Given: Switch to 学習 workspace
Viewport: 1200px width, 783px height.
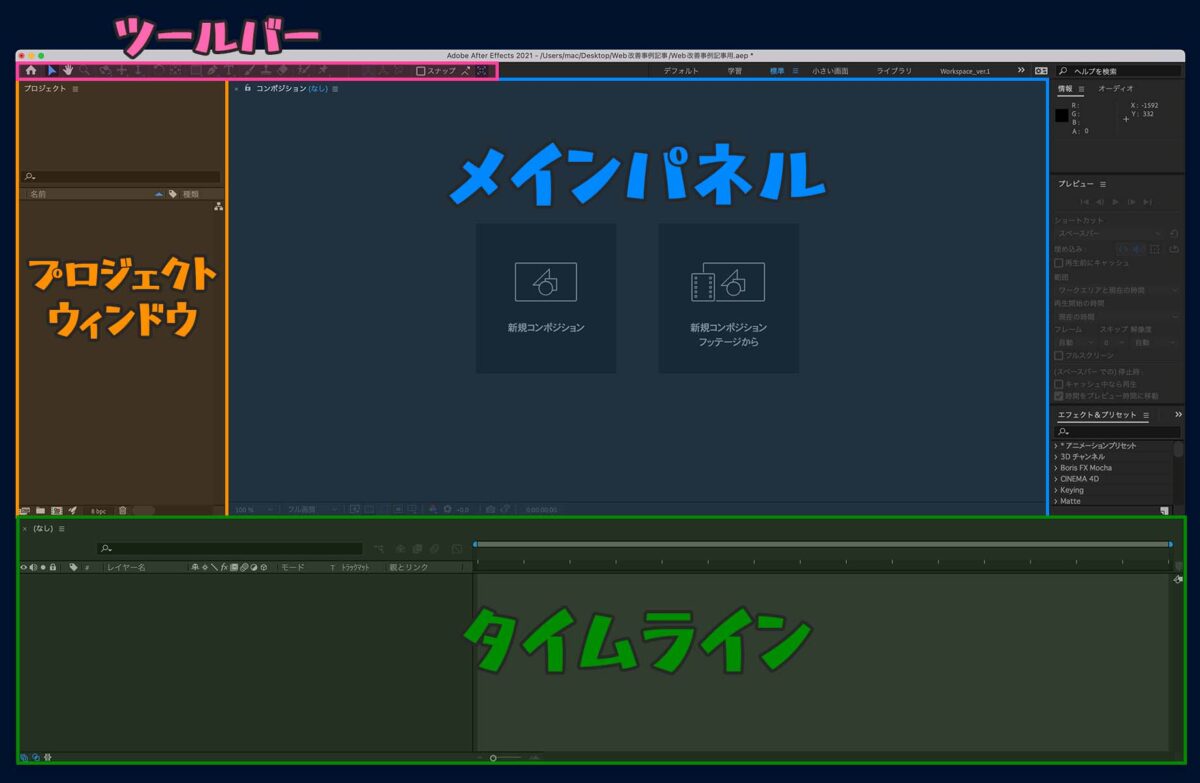Looking at the screenshot, I should point(735,71).
